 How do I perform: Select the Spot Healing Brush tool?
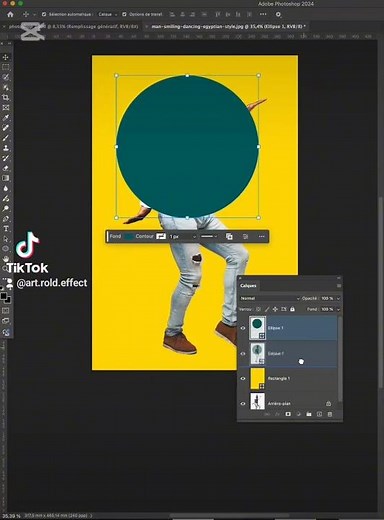[6, 128]
